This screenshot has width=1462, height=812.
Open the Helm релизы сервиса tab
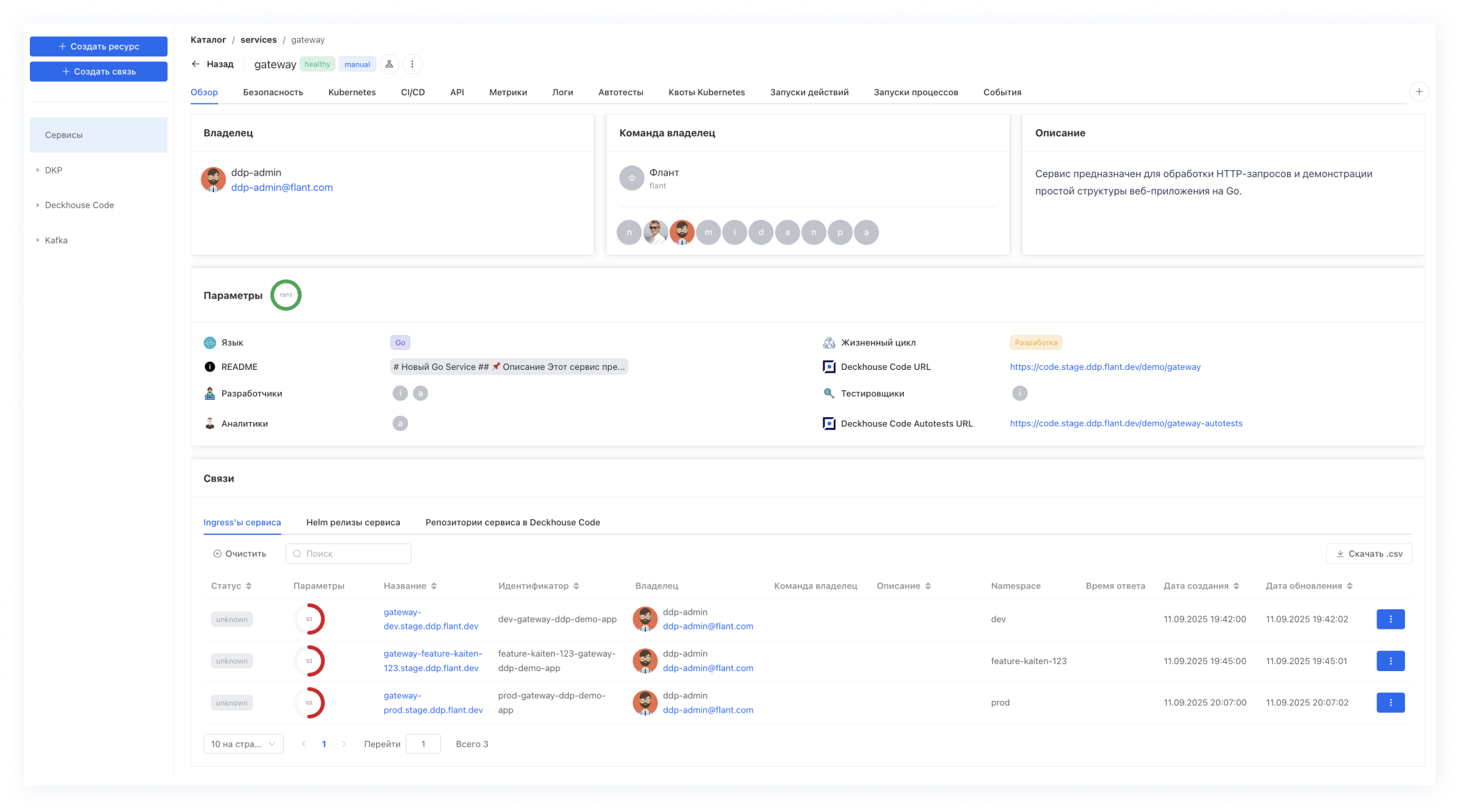click(x=353, y=523)
